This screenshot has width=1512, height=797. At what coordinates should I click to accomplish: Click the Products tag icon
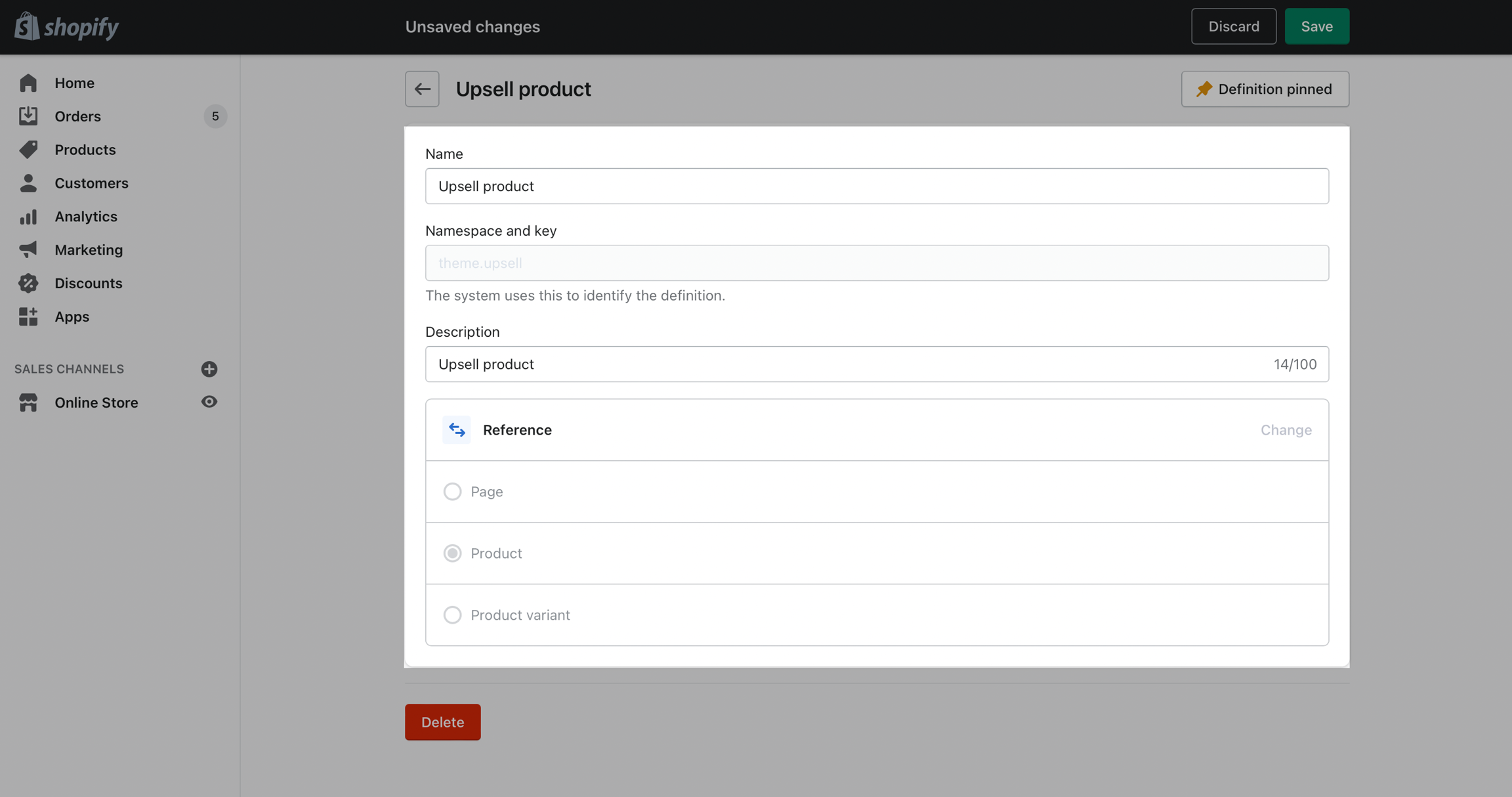click(x=28, y=150)
